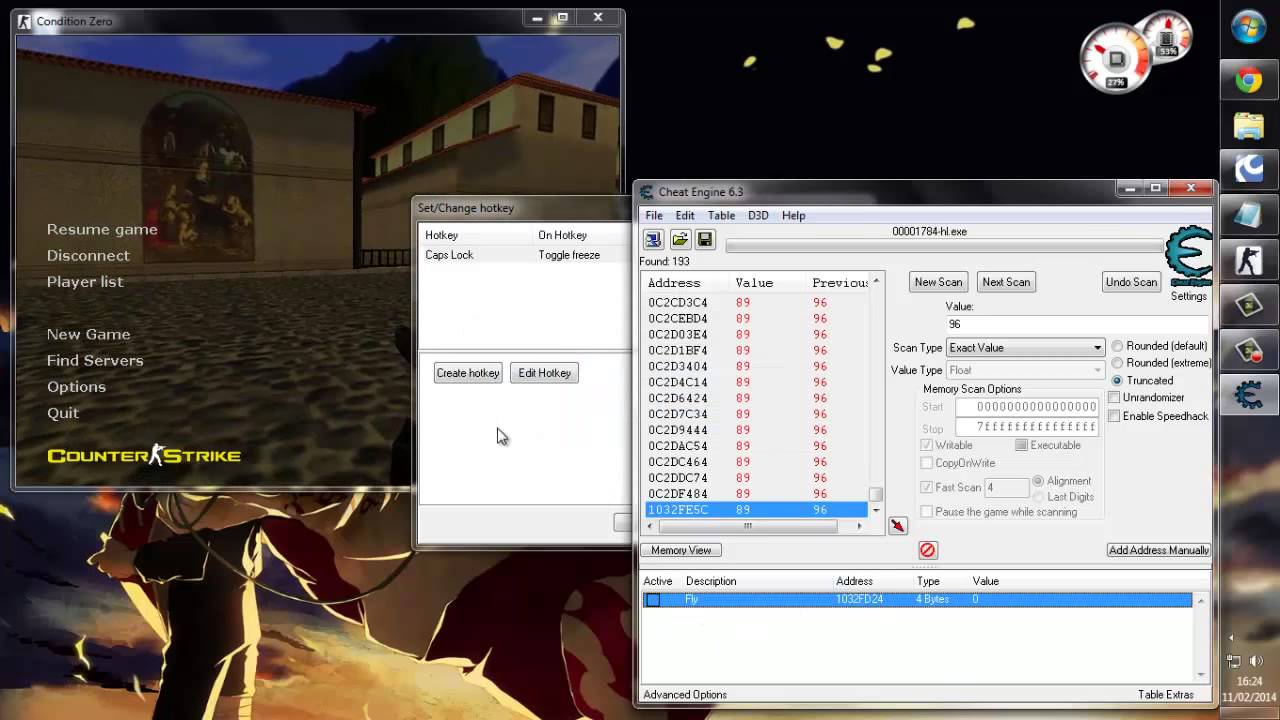Click Advanced Options in Cheat Engine

(x=685, y=695)
